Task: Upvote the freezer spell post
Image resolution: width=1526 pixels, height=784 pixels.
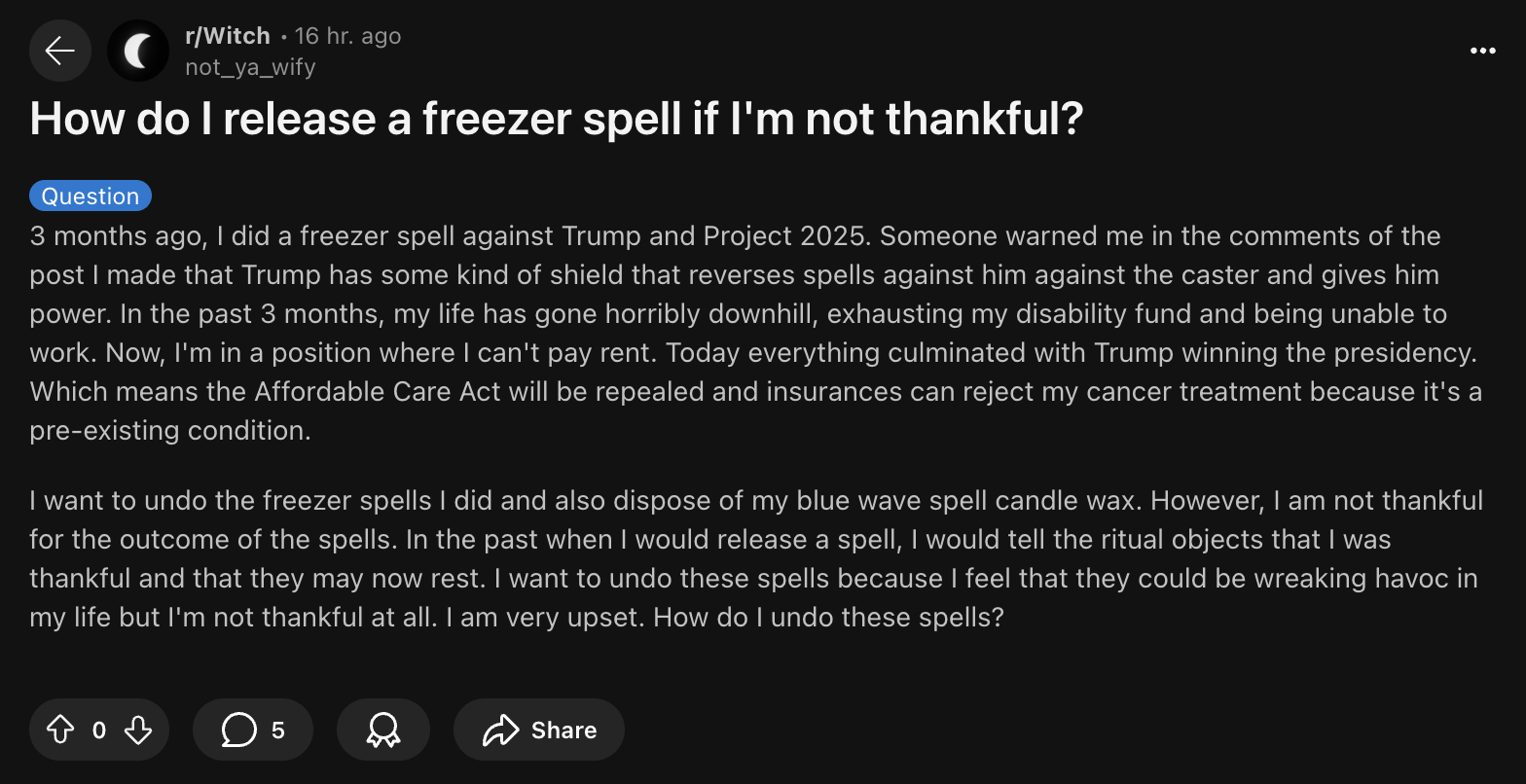Action: click(60, 730)
